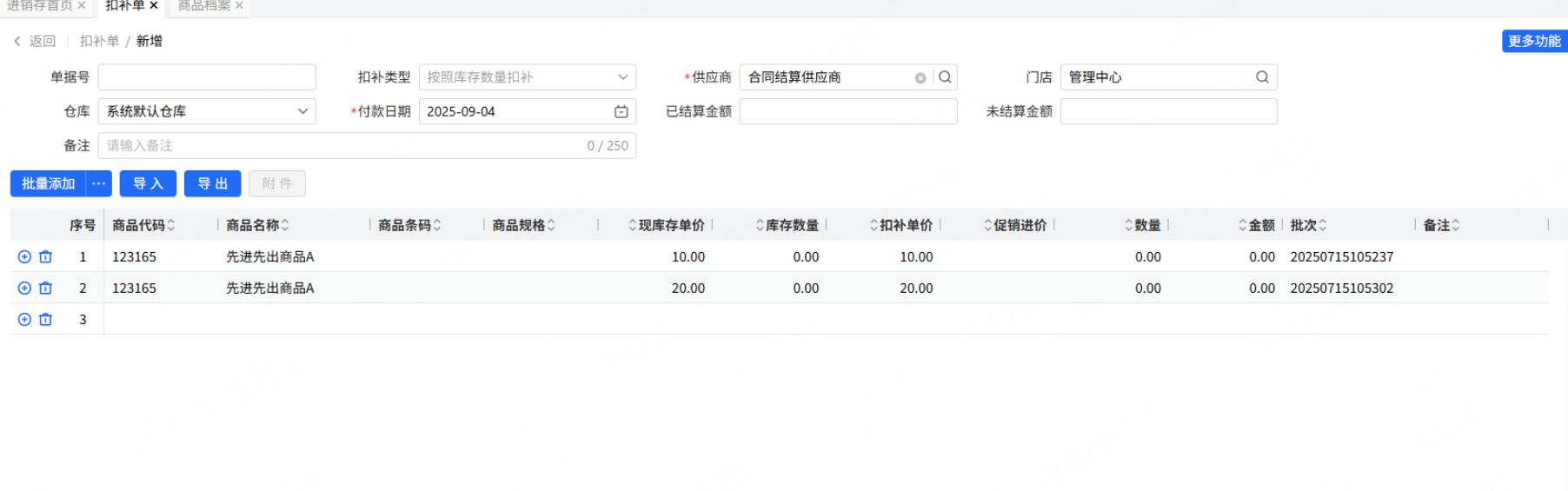This screenshot has width=1568, height=491.
Task: Add a row after row 1
Action: click(24, 257)
